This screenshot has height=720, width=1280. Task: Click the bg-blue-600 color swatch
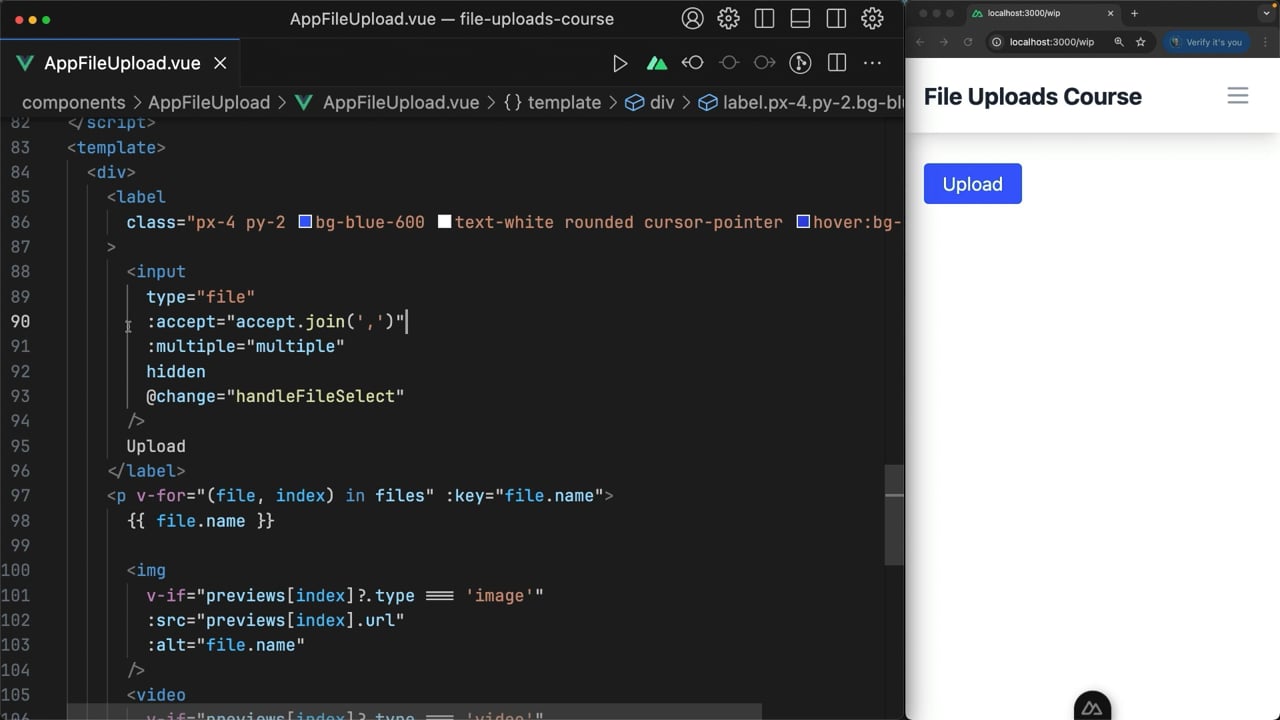(x=305, y=222)
